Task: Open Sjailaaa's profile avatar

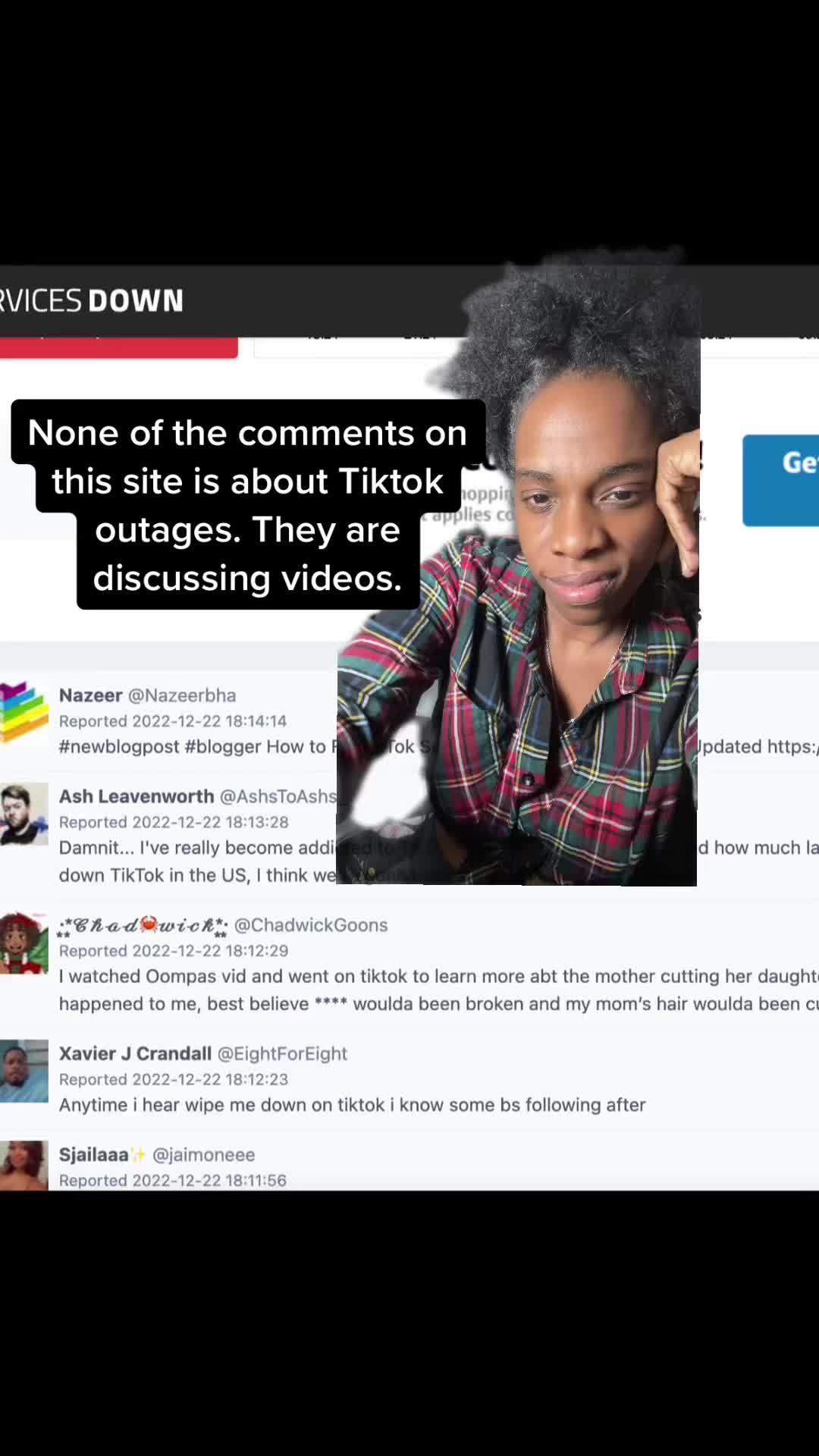Action: (x=24, y=1166)
